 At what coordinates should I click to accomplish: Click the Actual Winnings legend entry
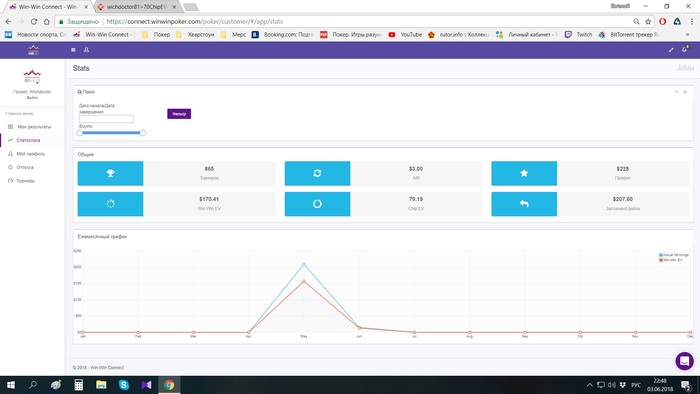pos(674,255)
